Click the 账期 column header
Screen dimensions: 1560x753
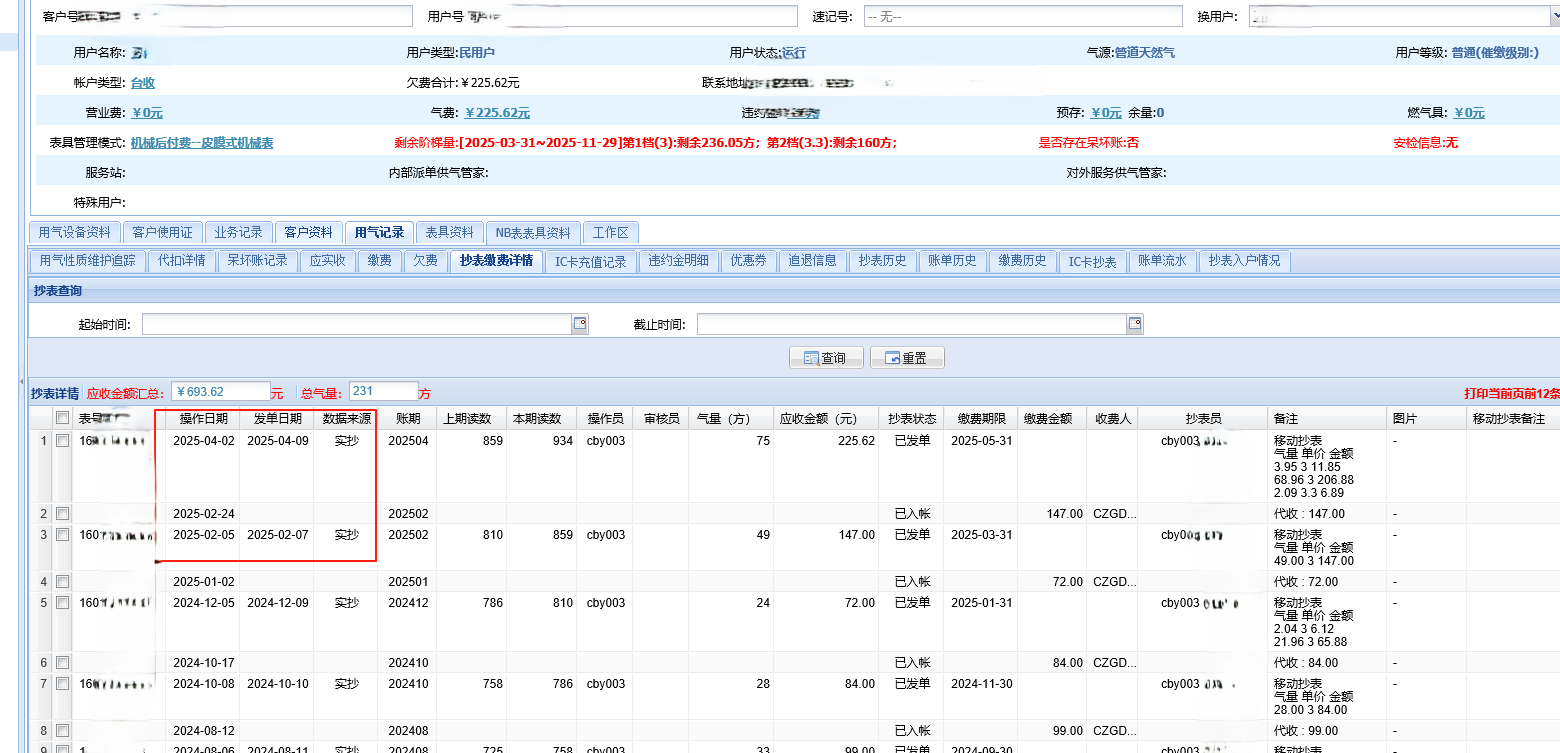point(408,419)
